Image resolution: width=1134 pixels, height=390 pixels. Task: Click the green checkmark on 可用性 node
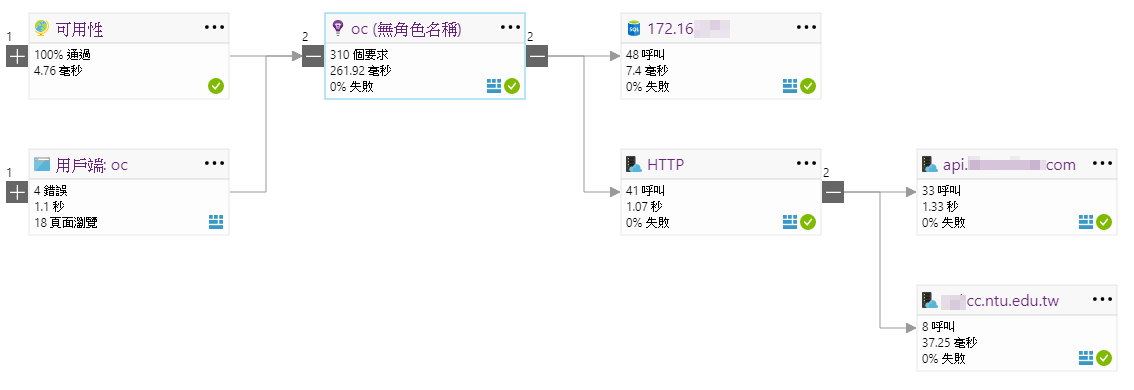coord(216,86)
